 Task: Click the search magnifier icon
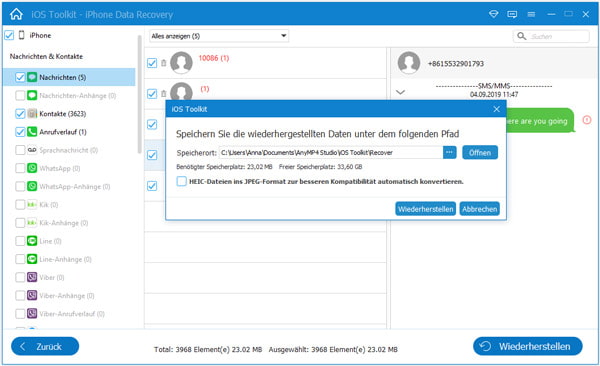521,36
